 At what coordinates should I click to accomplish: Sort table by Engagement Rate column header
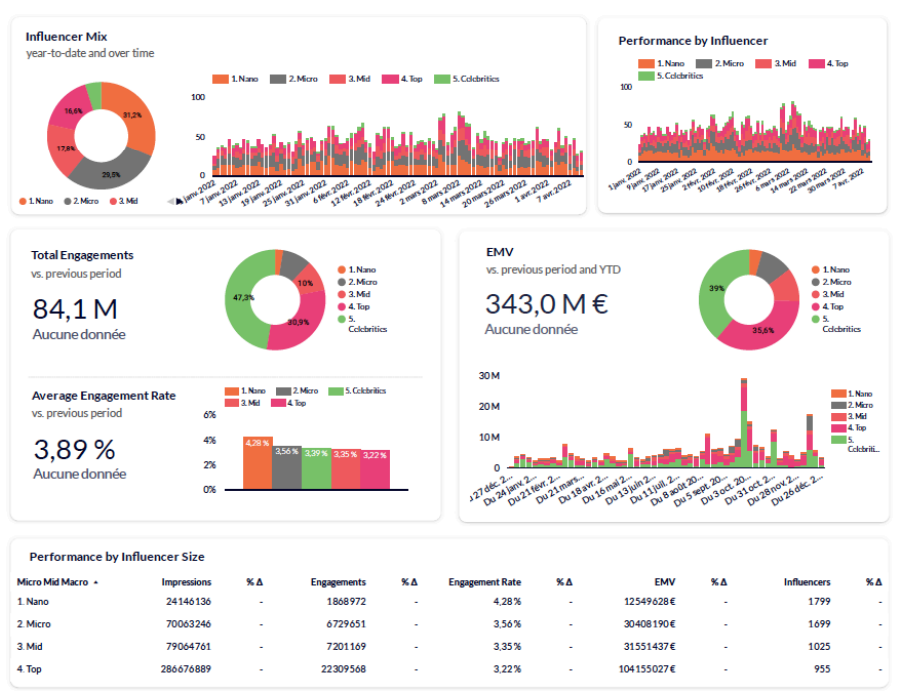[x=484, y=582]
